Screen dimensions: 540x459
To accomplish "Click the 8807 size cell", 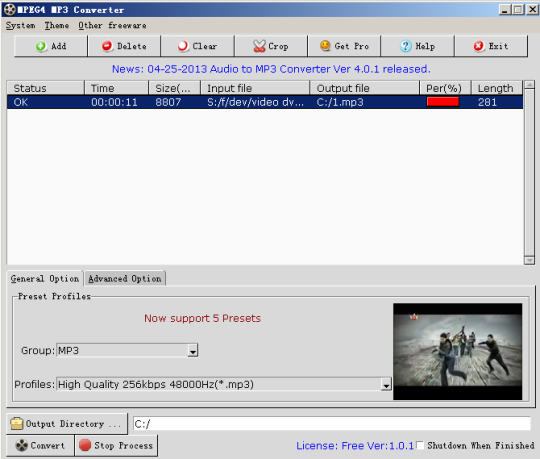I will (168, 102).
